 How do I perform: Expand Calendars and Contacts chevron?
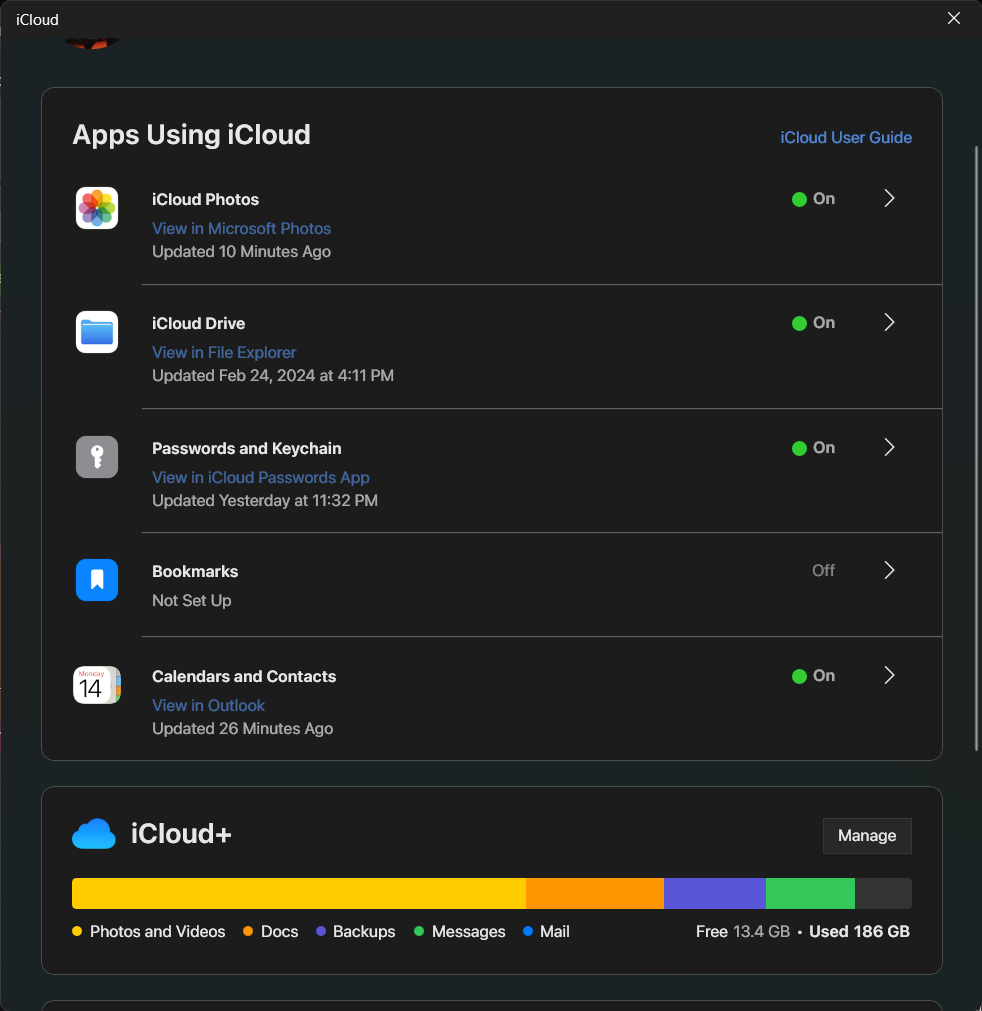(x=889, y=675)
